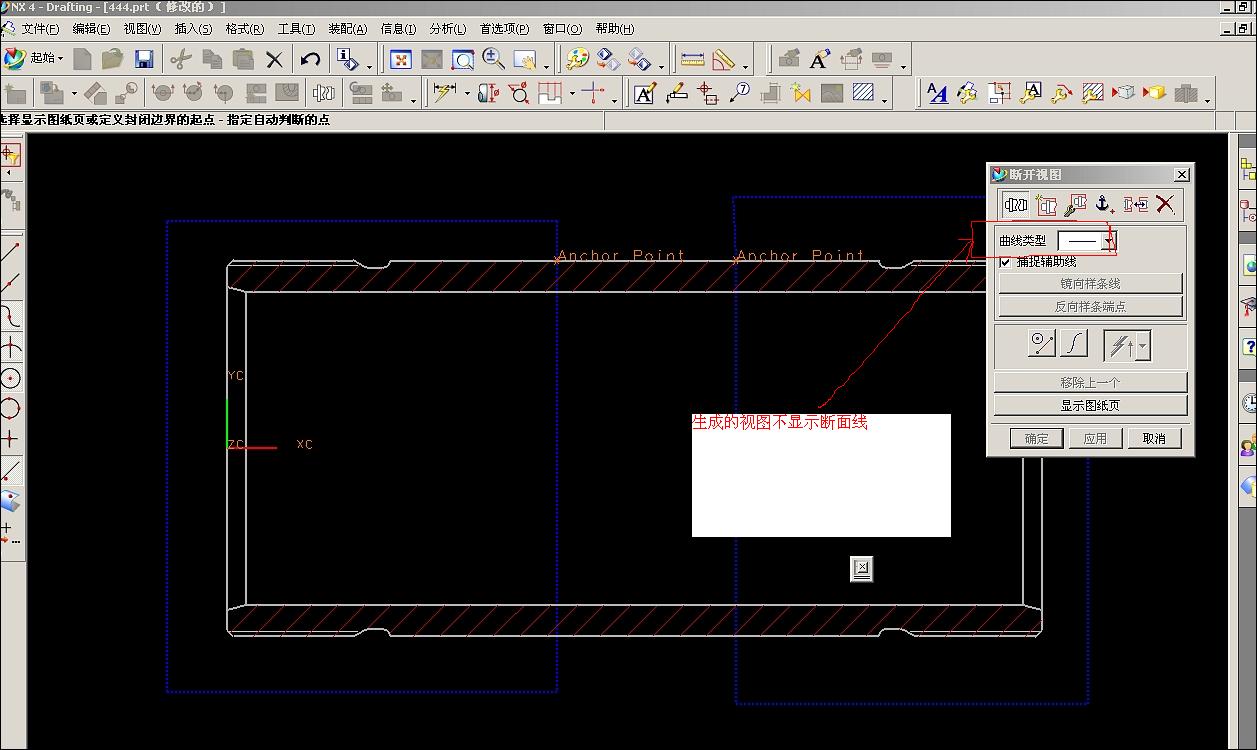Select Add Break Region icon in dialog
Image resolution: width=1257 pixels, height=750 pixels.
pyautogui.click(x=1016, y=205)
